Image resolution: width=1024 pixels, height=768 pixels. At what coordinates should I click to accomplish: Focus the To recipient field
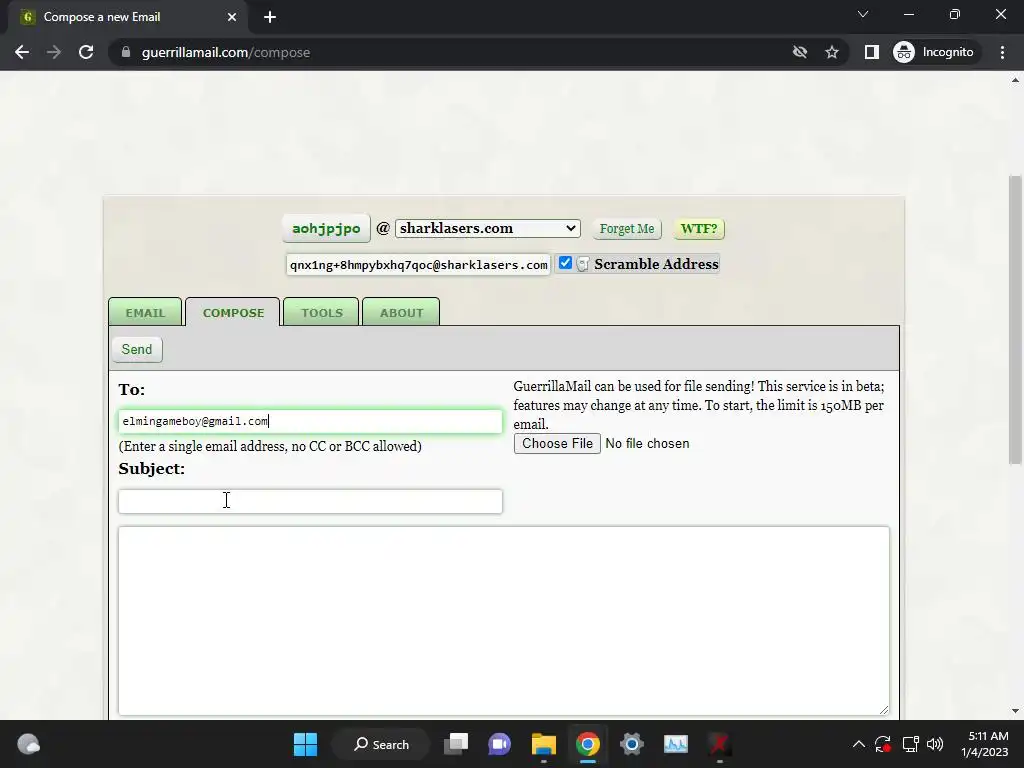pos(310,421)
